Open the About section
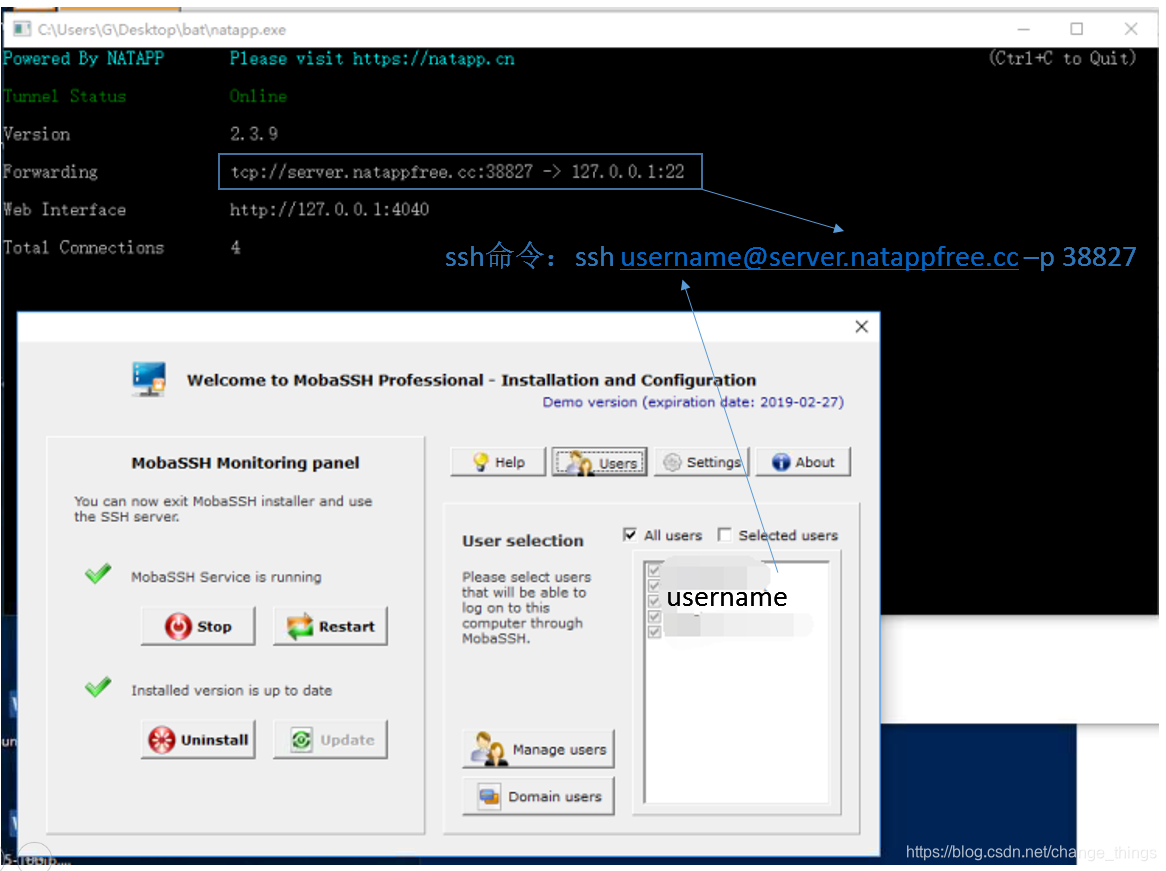The image size is (1166, 871). [803, 462]
